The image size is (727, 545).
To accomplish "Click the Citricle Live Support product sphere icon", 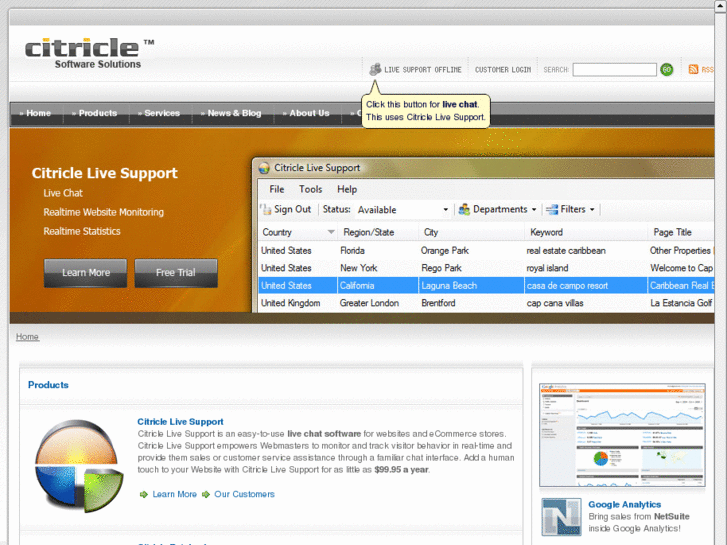I will click(x=79, y=465).
